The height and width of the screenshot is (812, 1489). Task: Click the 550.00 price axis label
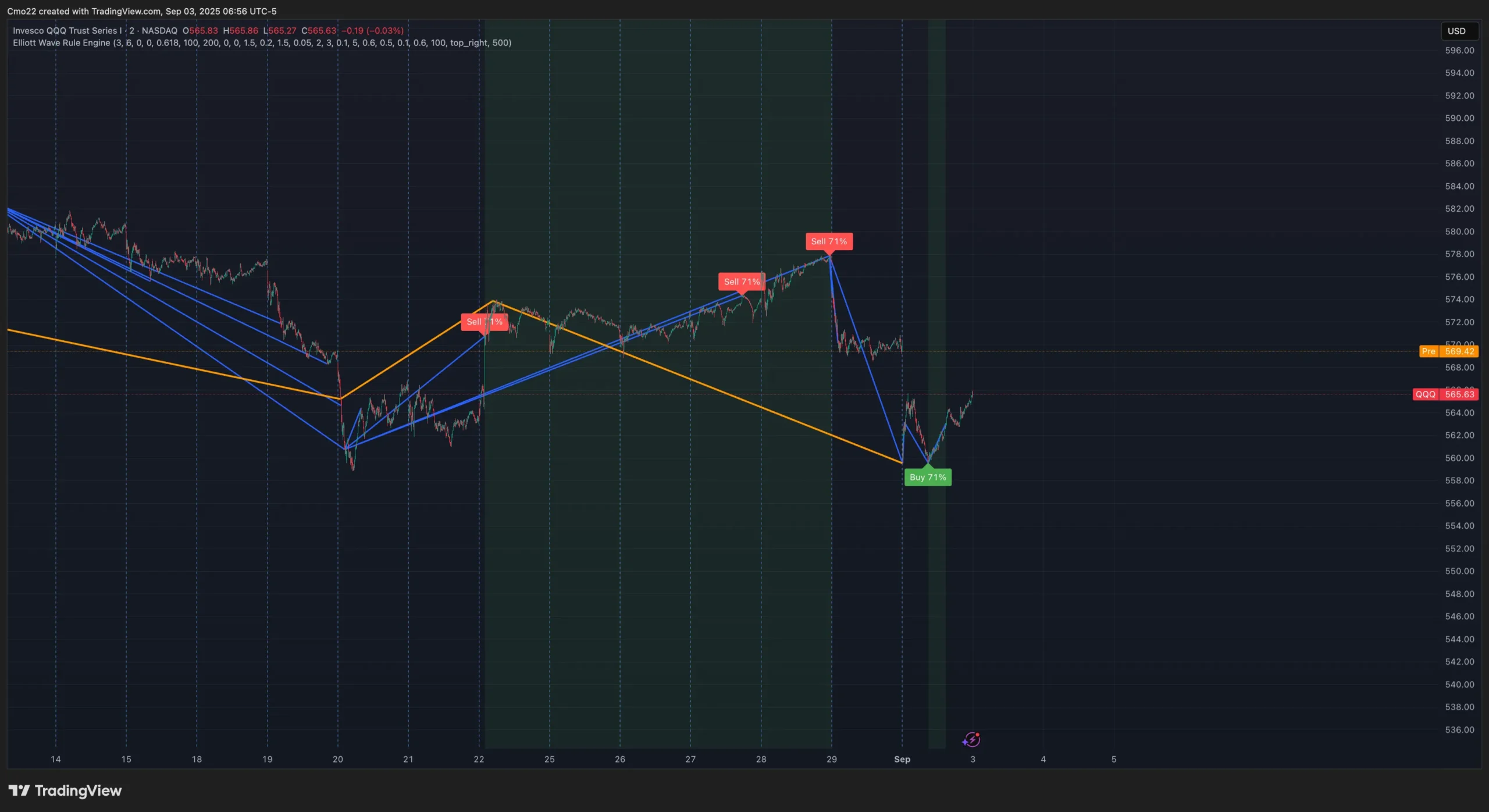tap(1459, 571)
